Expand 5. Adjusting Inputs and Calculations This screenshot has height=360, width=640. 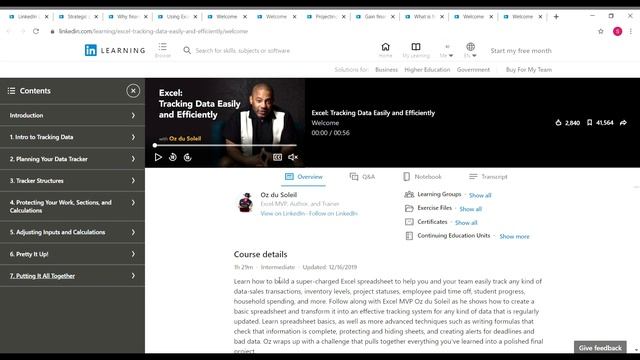pos(72,232)
